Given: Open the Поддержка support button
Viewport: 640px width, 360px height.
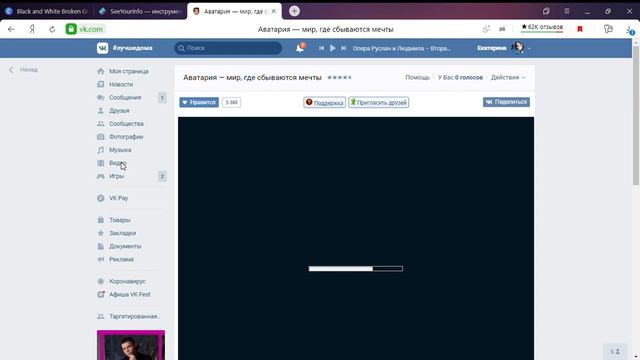Looking at the screenshot, I should click(x=324, y=102).
